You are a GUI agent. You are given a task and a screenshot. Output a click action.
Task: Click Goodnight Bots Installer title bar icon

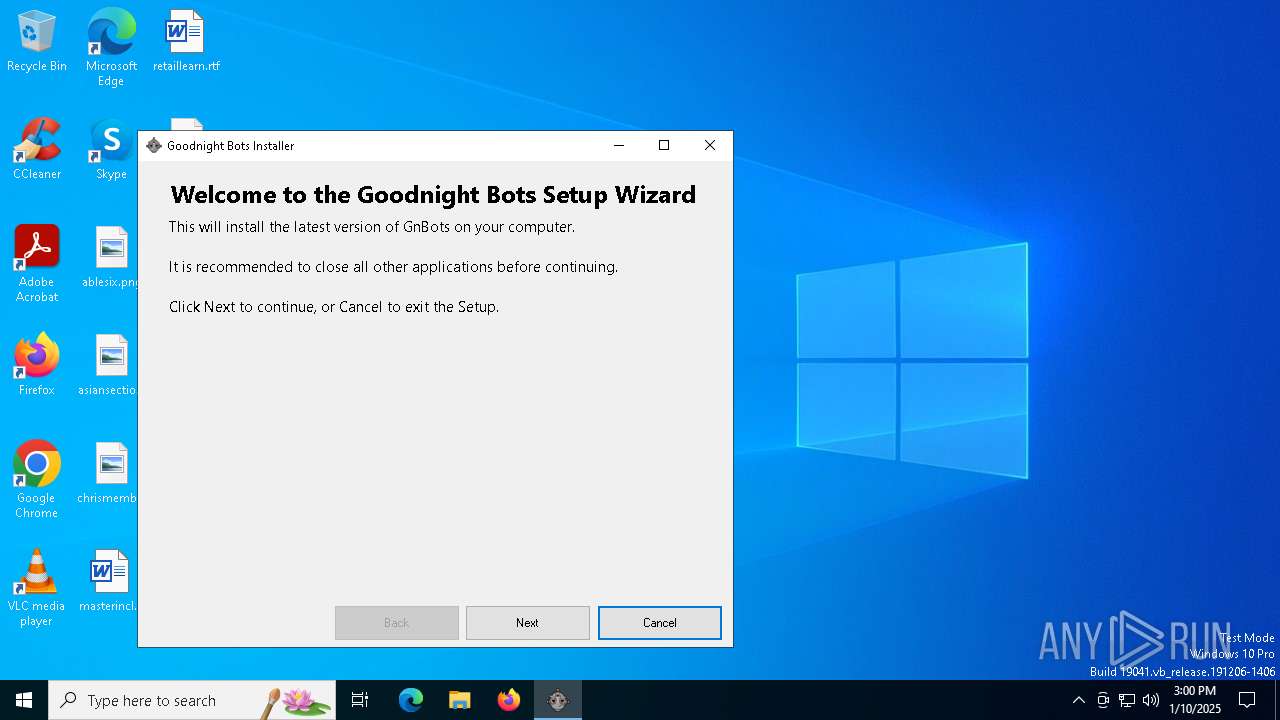(x=154, y=146)
